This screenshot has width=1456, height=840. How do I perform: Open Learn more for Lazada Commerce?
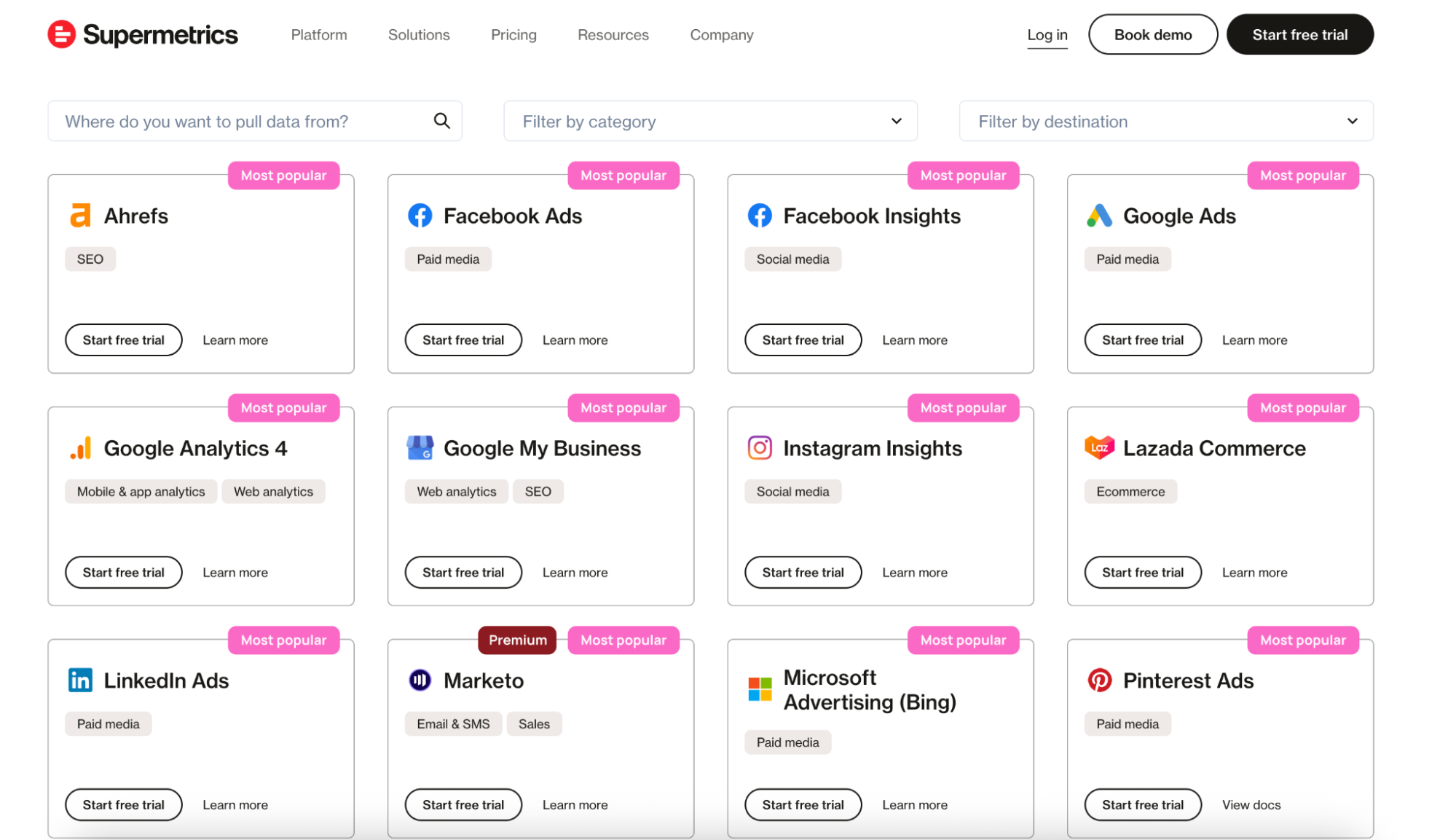(1254, 572)
